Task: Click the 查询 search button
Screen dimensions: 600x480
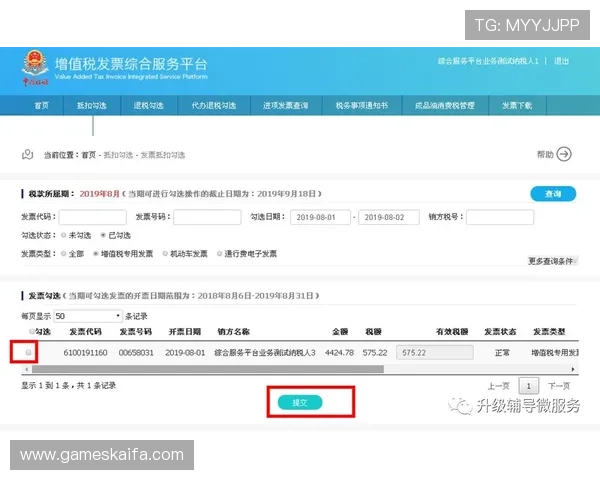Action: click(x=553, y=194)
